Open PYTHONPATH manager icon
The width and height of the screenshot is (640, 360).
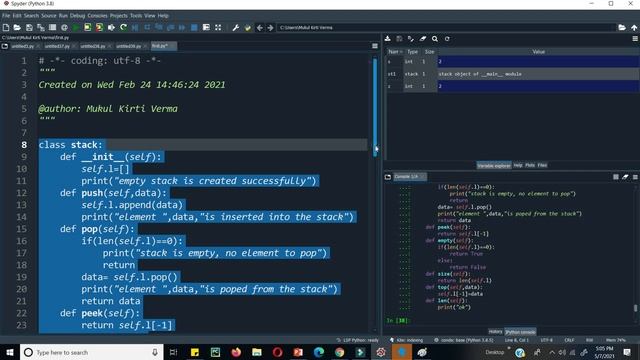point(248,27)
